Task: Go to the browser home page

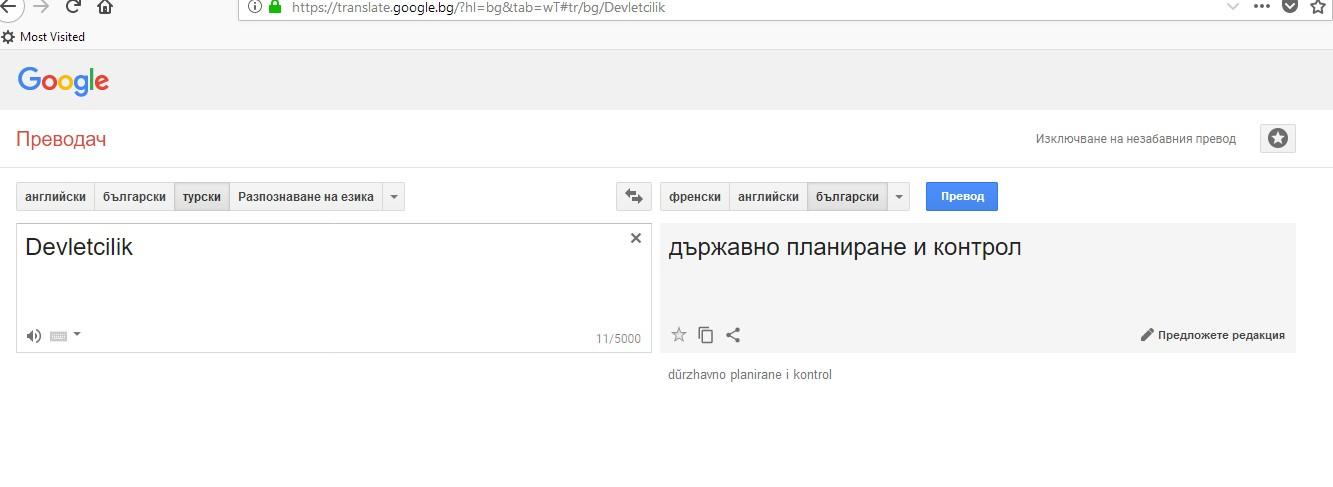Action: [105, 7]
